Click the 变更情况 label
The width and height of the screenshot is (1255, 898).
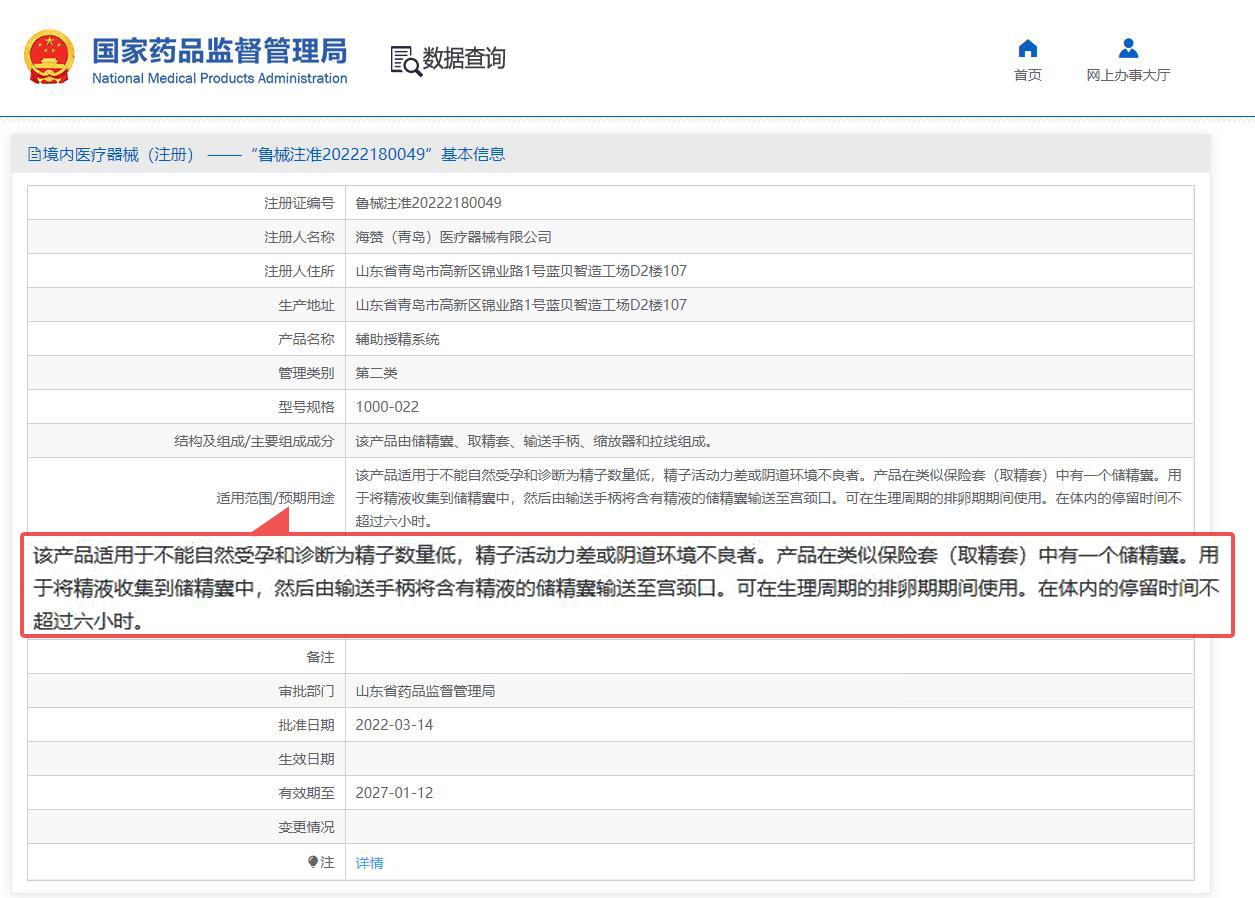pos(306,827)
